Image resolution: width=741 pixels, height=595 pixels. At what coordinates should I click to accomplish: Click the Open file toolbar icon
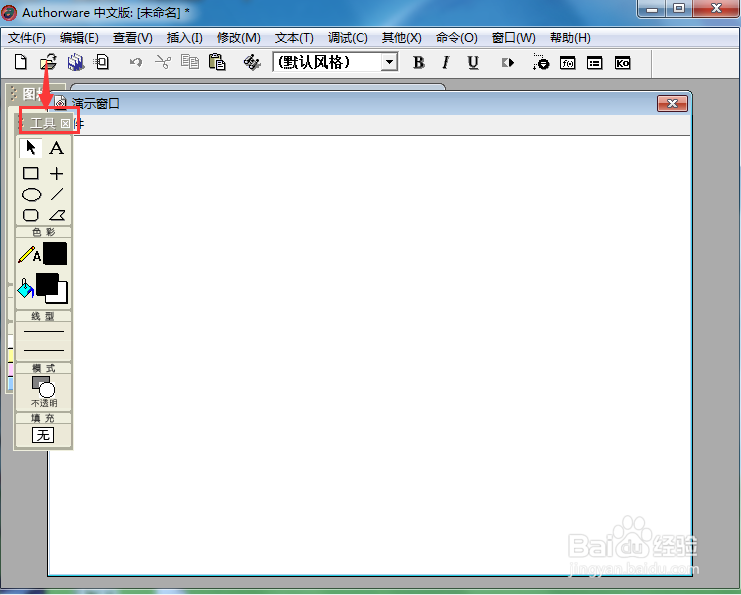coord(48,62)
